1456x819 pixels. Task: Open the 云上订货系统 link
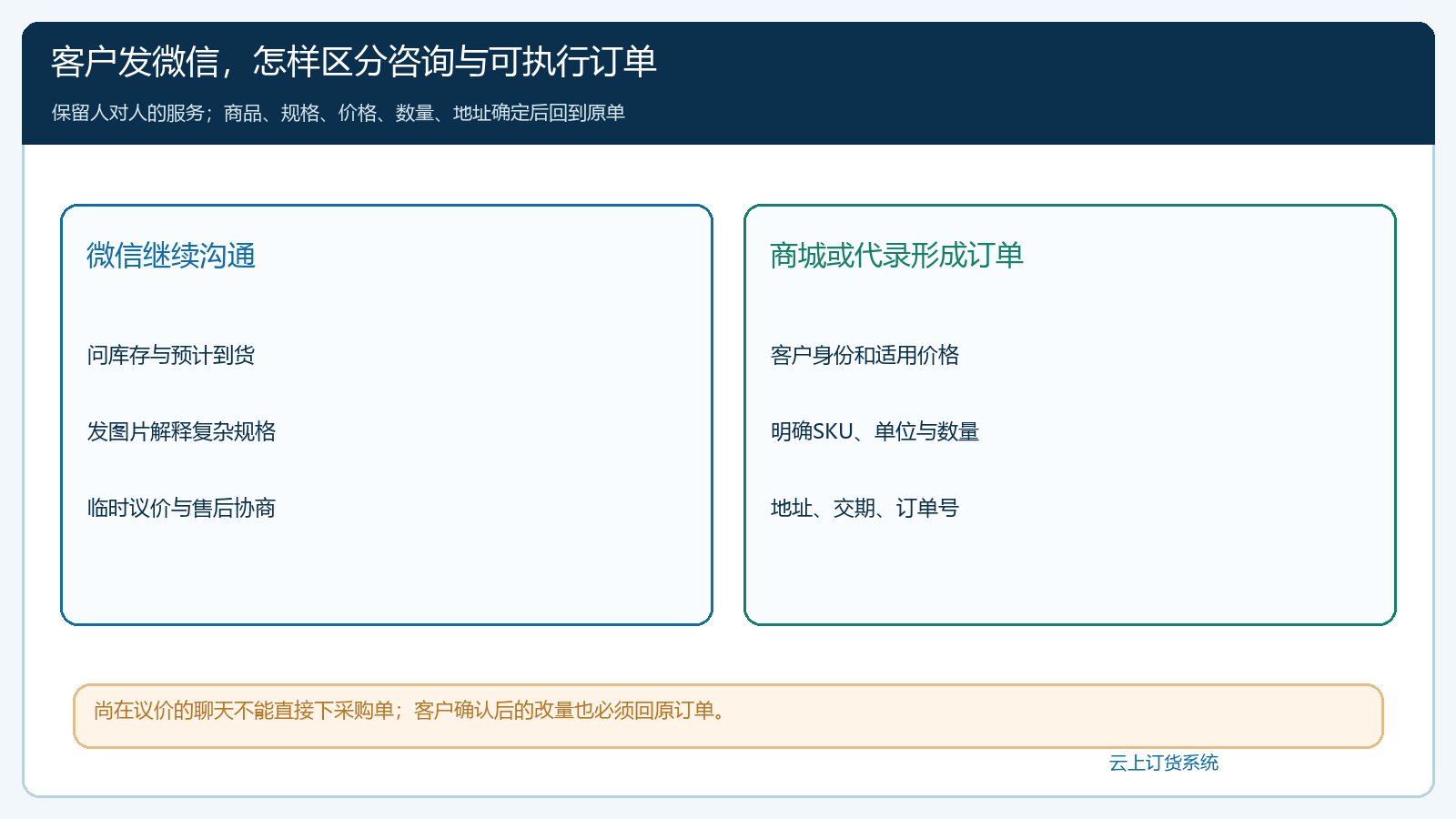[1164, 763]
